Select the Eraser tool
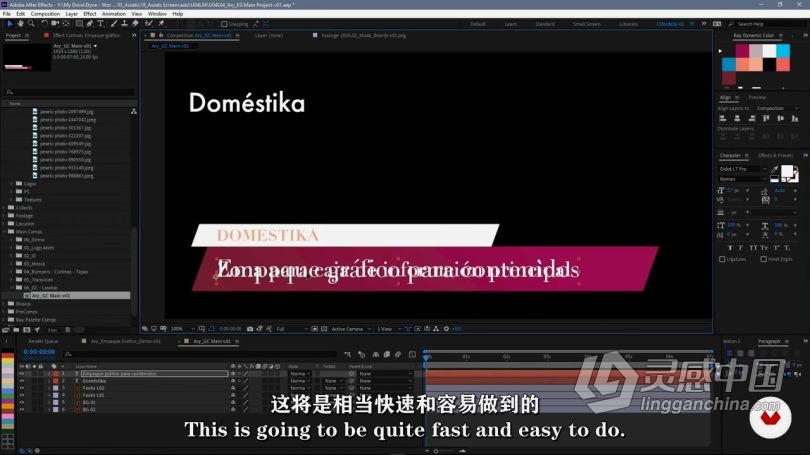The height and width of the screenshot is (455, 810). [x=135, y=24]
